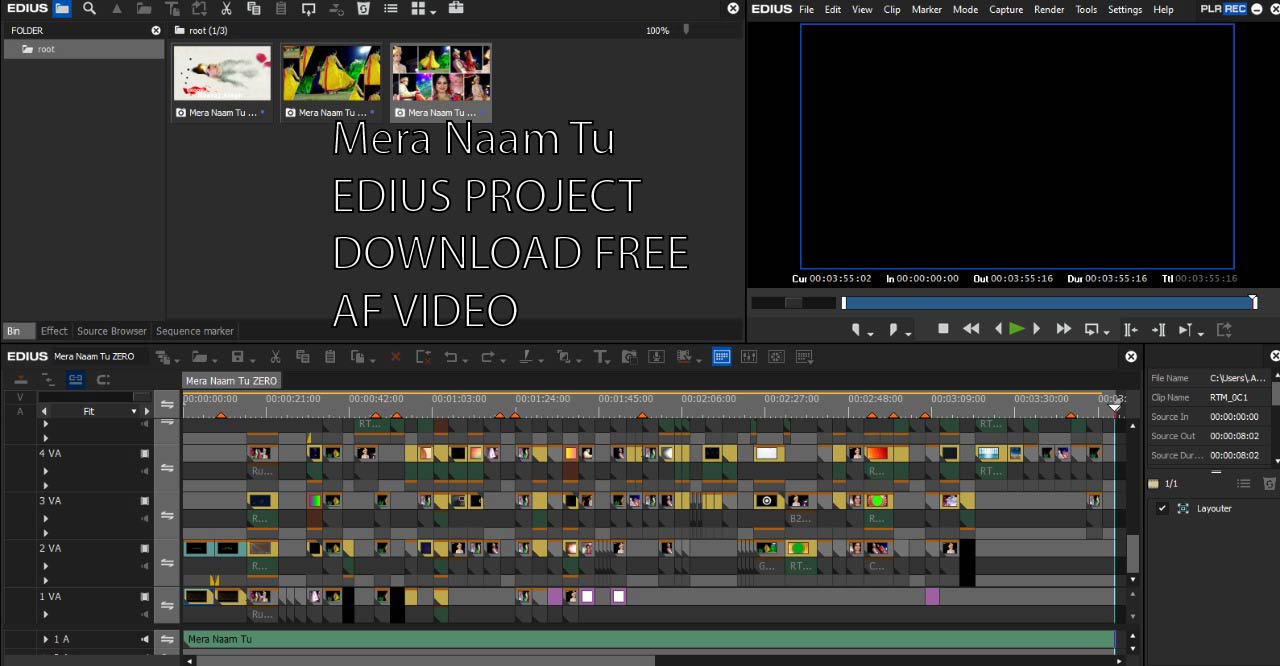Select the Mera Naam Tu ZERO sequence tab
Screen dimensions: 1280x666
[x=231, y=381]
